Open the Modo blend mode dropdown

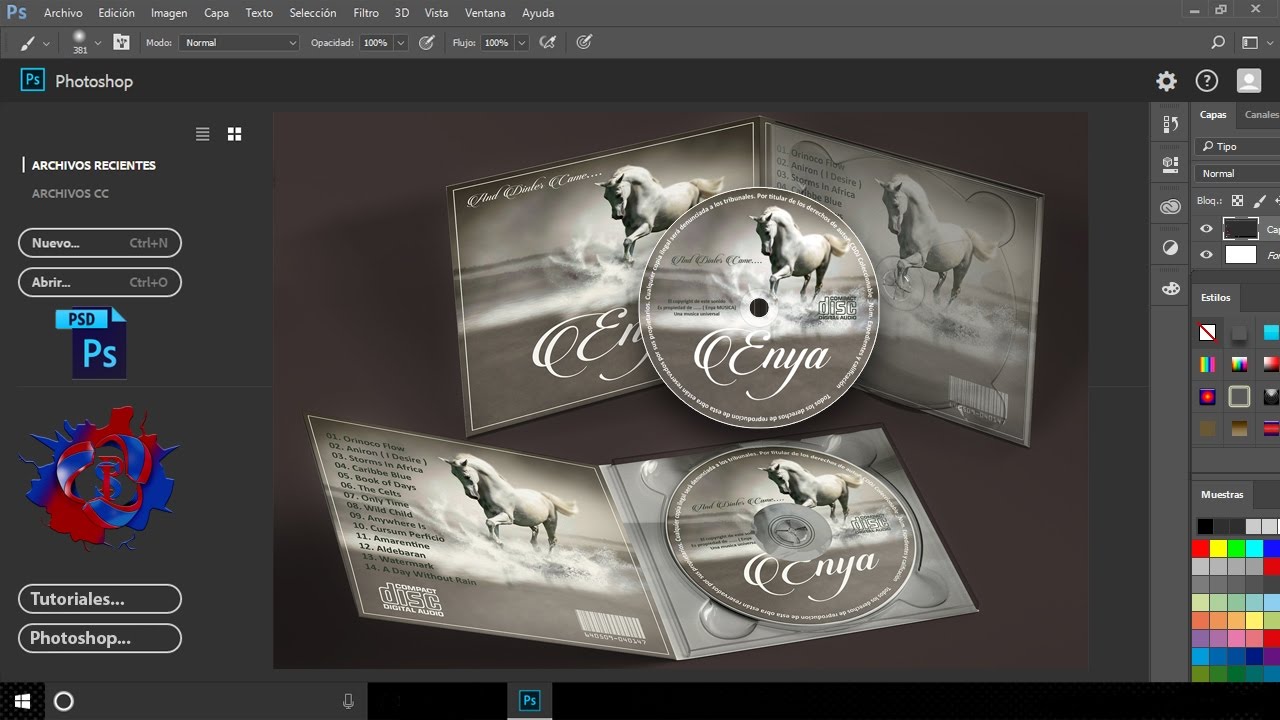point(239,43)
